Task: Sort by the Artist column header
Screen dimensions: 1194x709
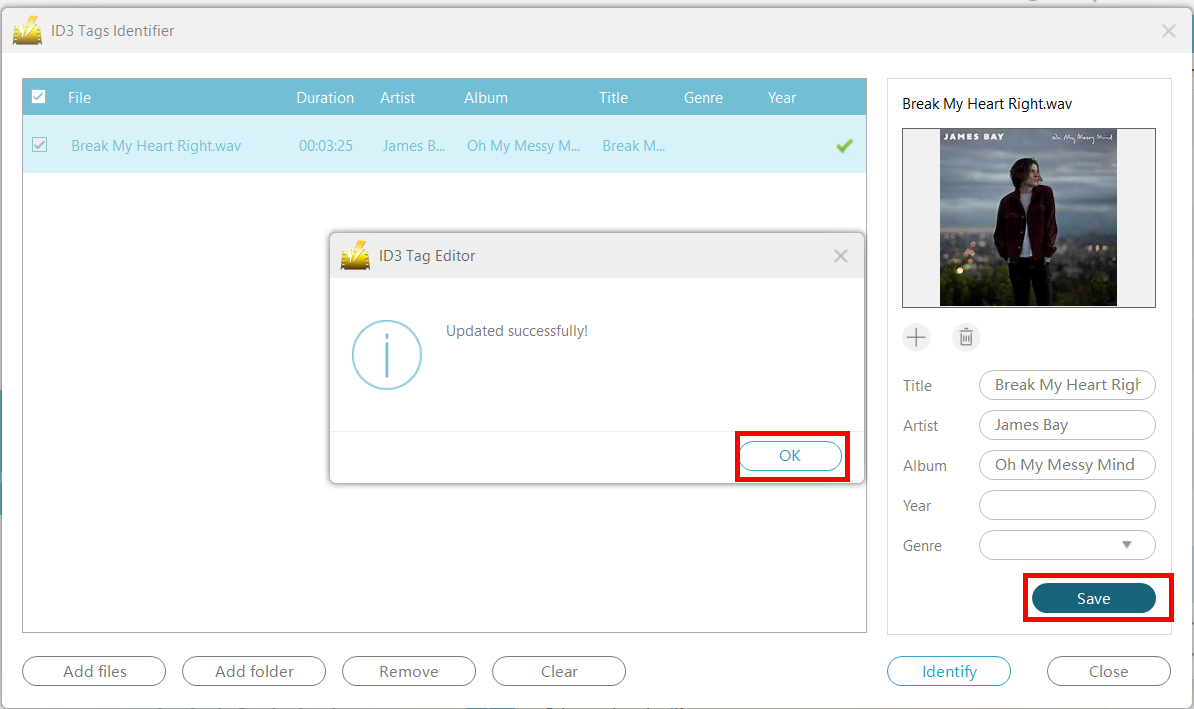Action: click(x=397, y=97)
